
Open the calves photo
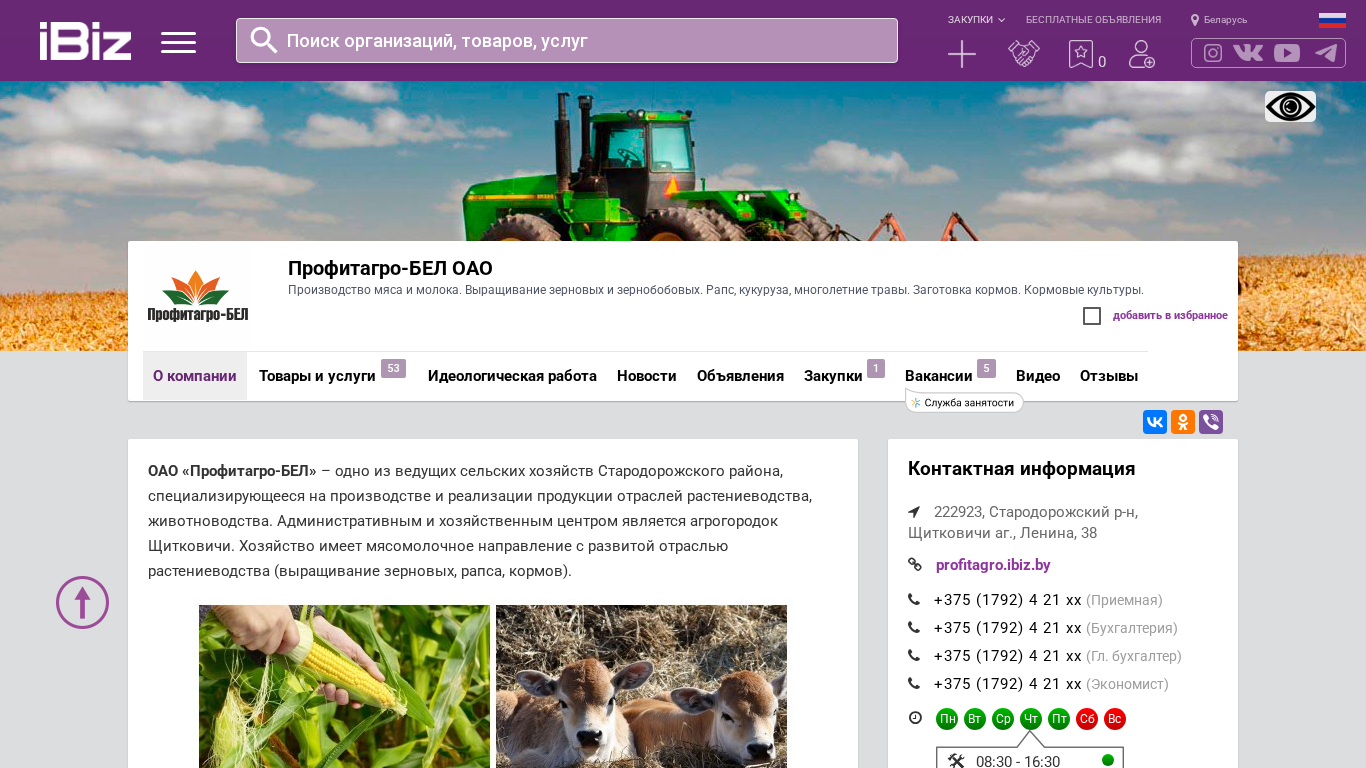[641, 686]
